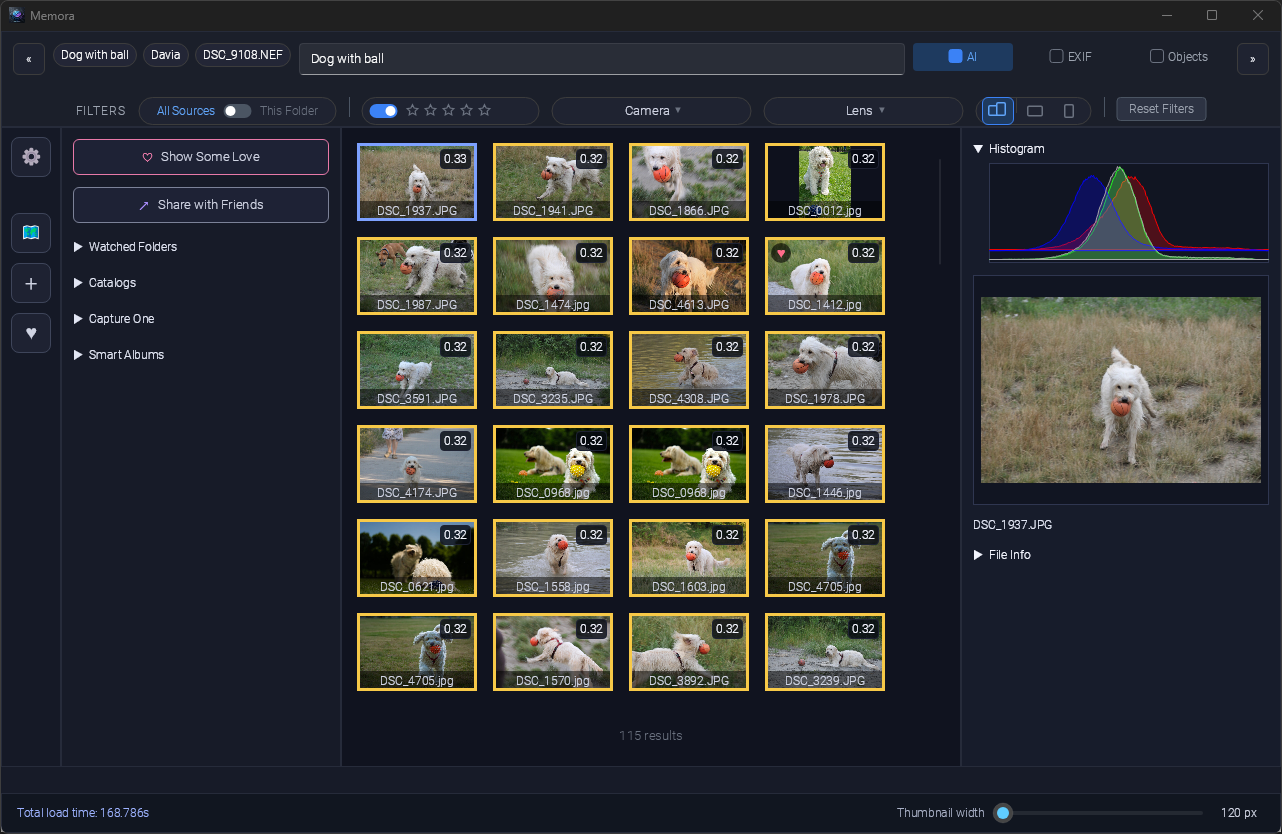This screenshot has width=1282, height=834.
Task: Open favorites via the heart sidebar icon
Action: tap(30, 333)
